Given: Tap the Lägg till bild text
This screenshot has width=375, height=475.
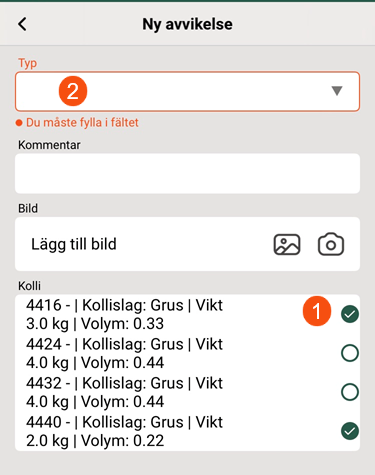Looking at the screenshot, I should [74, 244].
